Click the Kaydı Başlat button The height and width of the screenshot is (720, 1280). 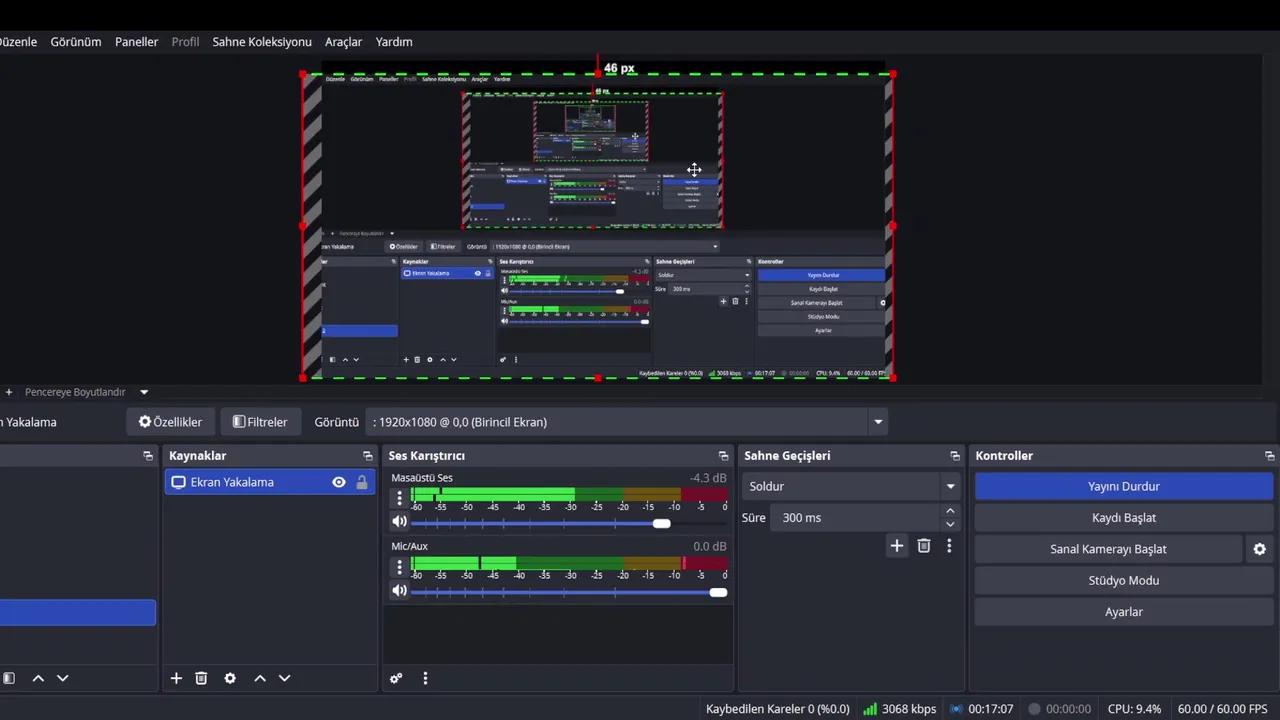(1123, 518)
